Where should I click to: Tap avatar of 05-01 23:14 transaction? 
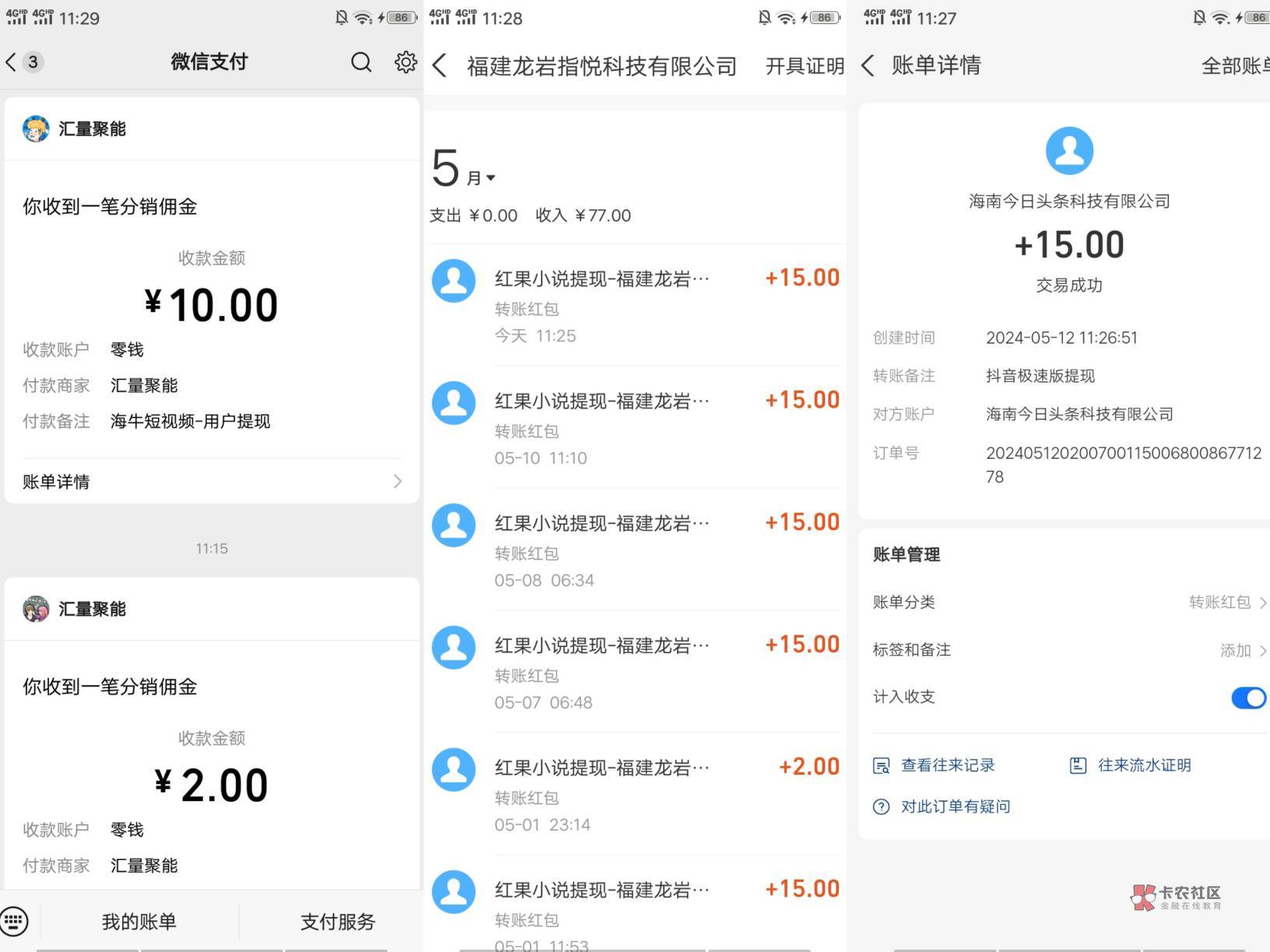(x=454, y=769)
